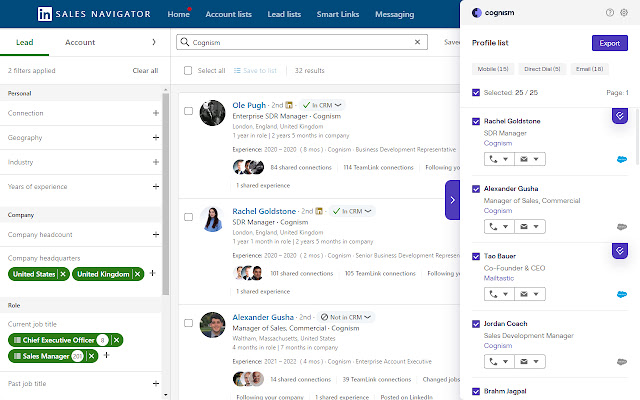
Task: Open Rachel Goldstone In CRM dropdown
Action: click(352, 211)
